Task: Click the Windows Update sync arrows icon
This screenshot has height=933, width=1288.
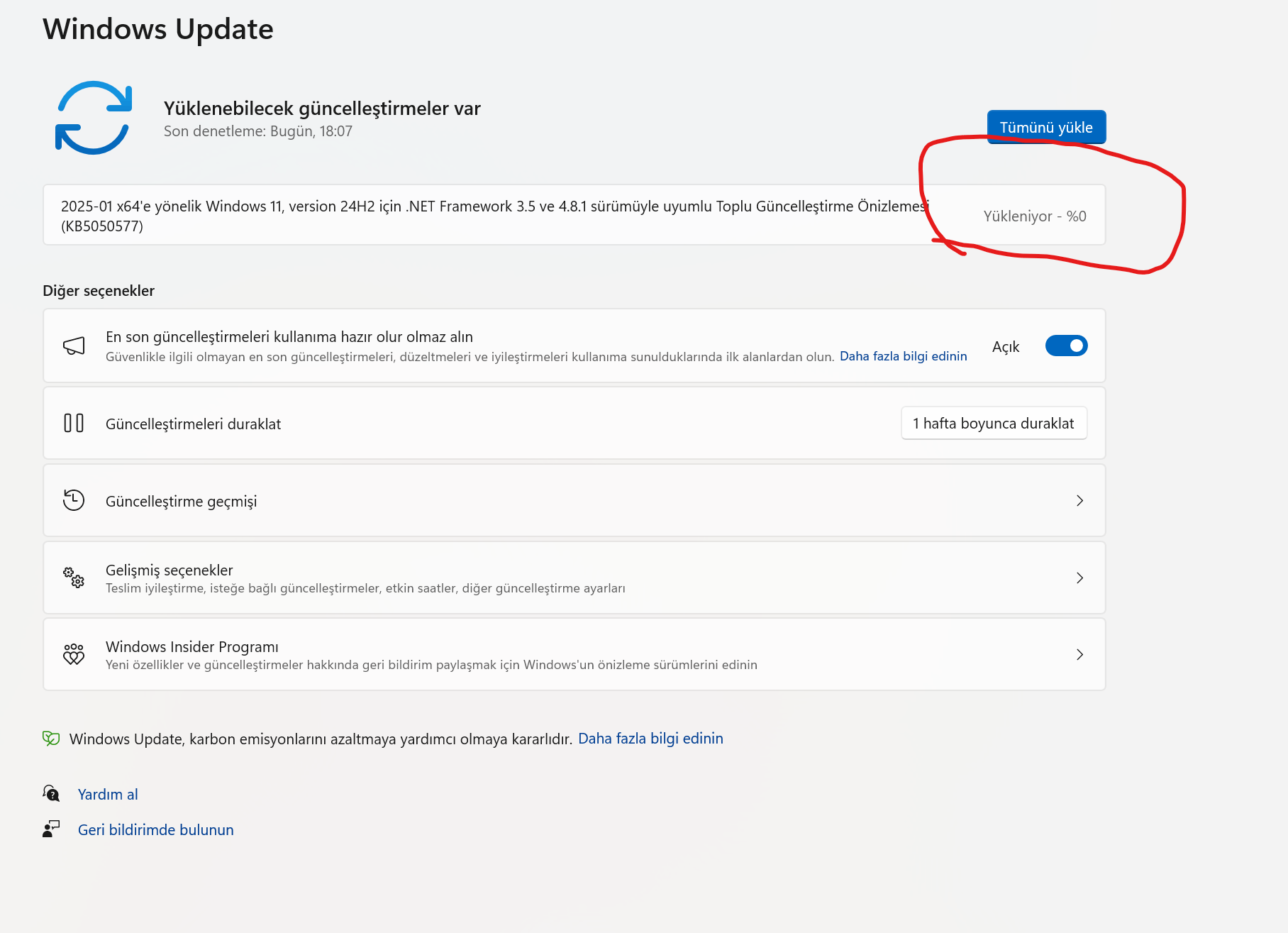Action: (94, 118)
